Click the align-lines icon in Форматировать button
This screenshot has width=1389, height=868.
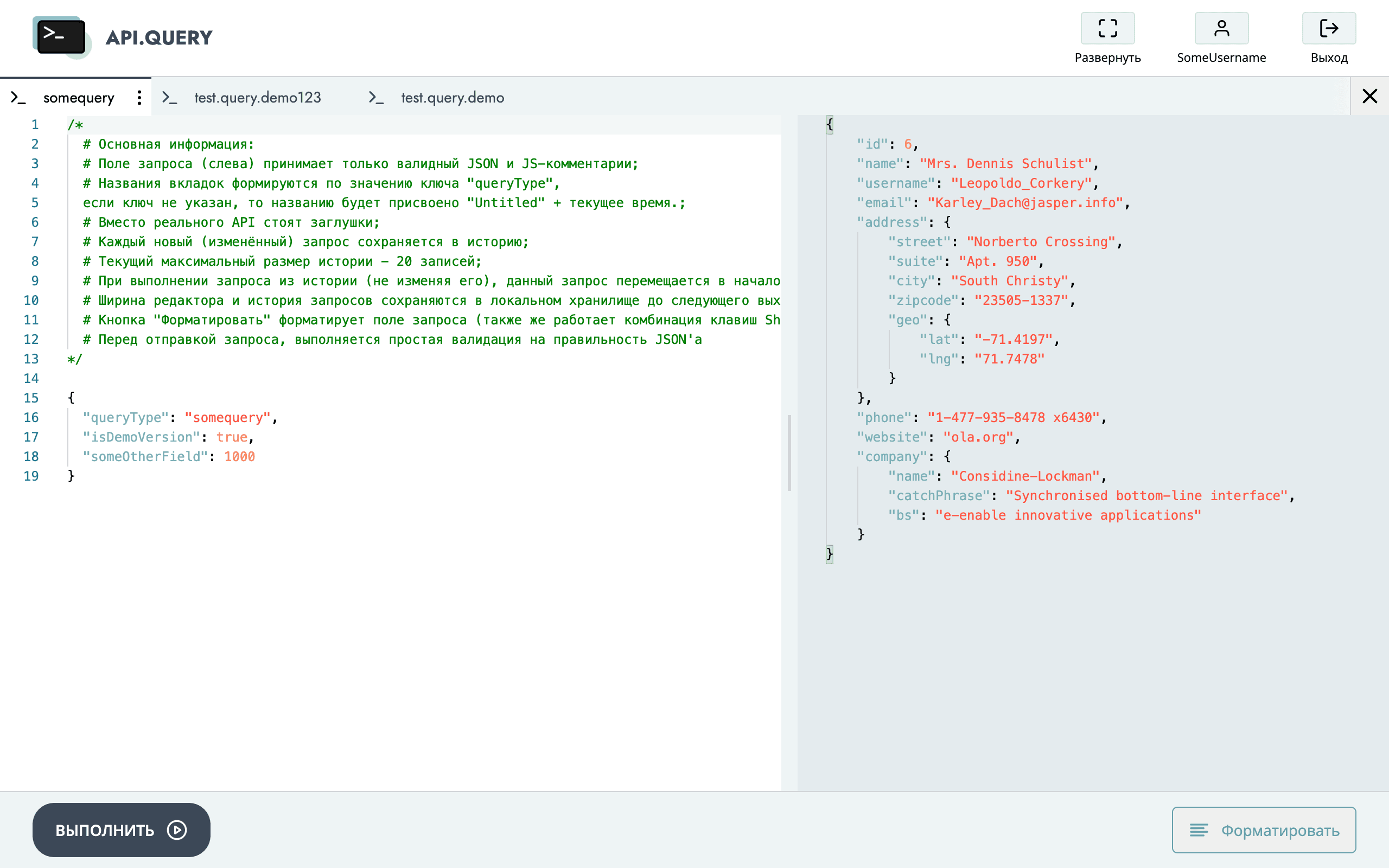click(x=1199, y=830)
